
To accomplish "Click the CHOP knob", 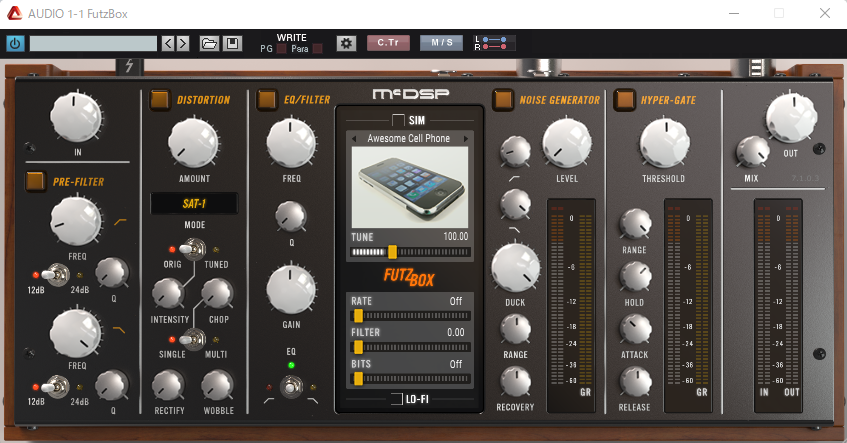I will click(x=217, y=294).
